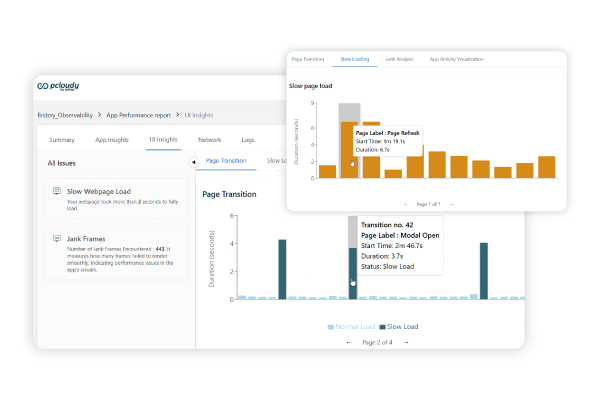Click the first dark Slow Load bar
The width and height of the screenshot is (600, 400).
pos(282,268)
